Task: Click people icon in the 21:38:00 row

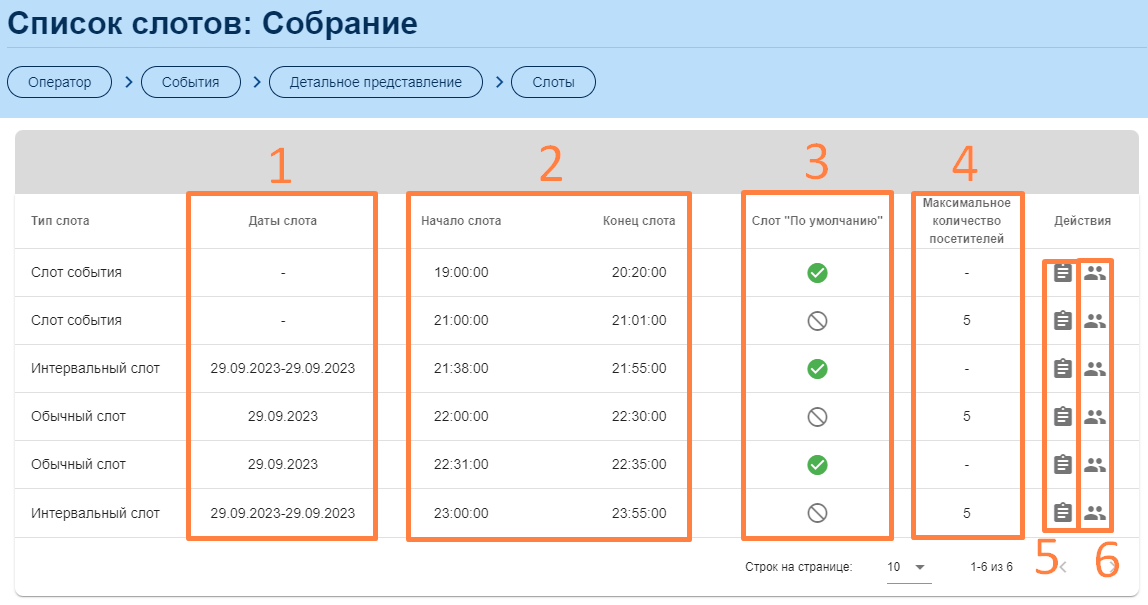Action: pyautogui.click(x=1095, y=369)
